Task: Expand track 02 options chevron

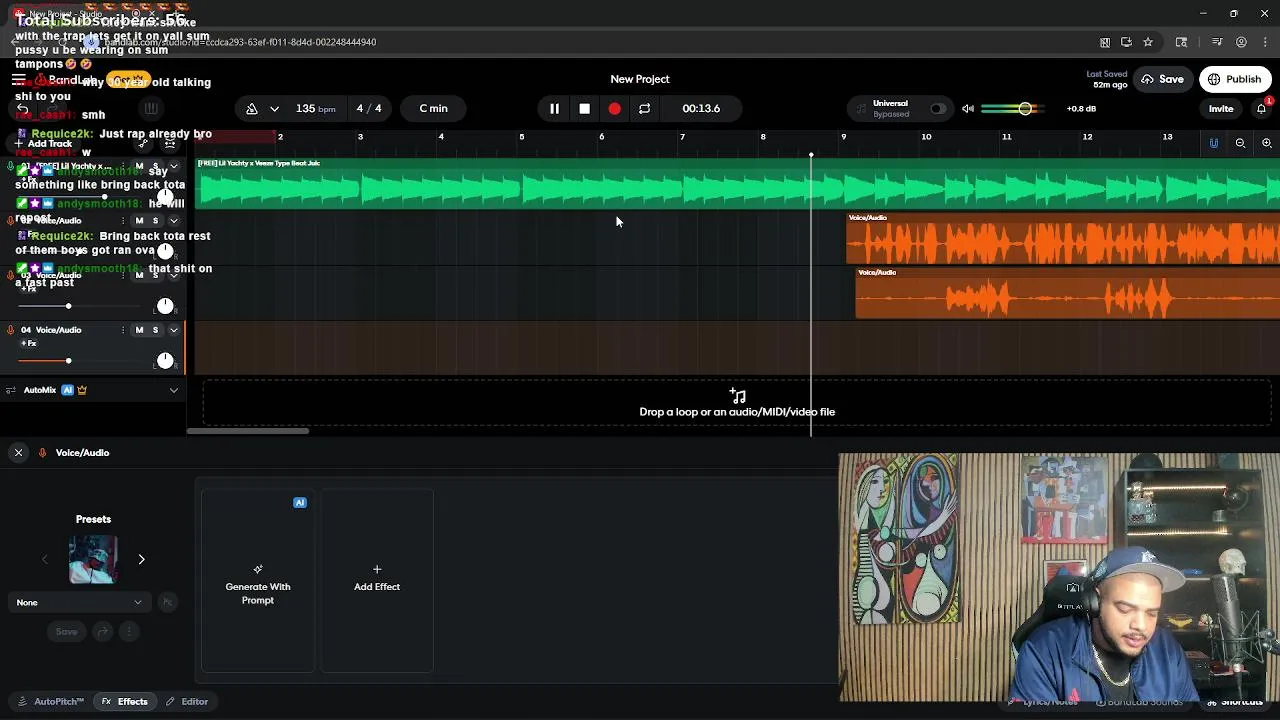Action: pos(173,221)
